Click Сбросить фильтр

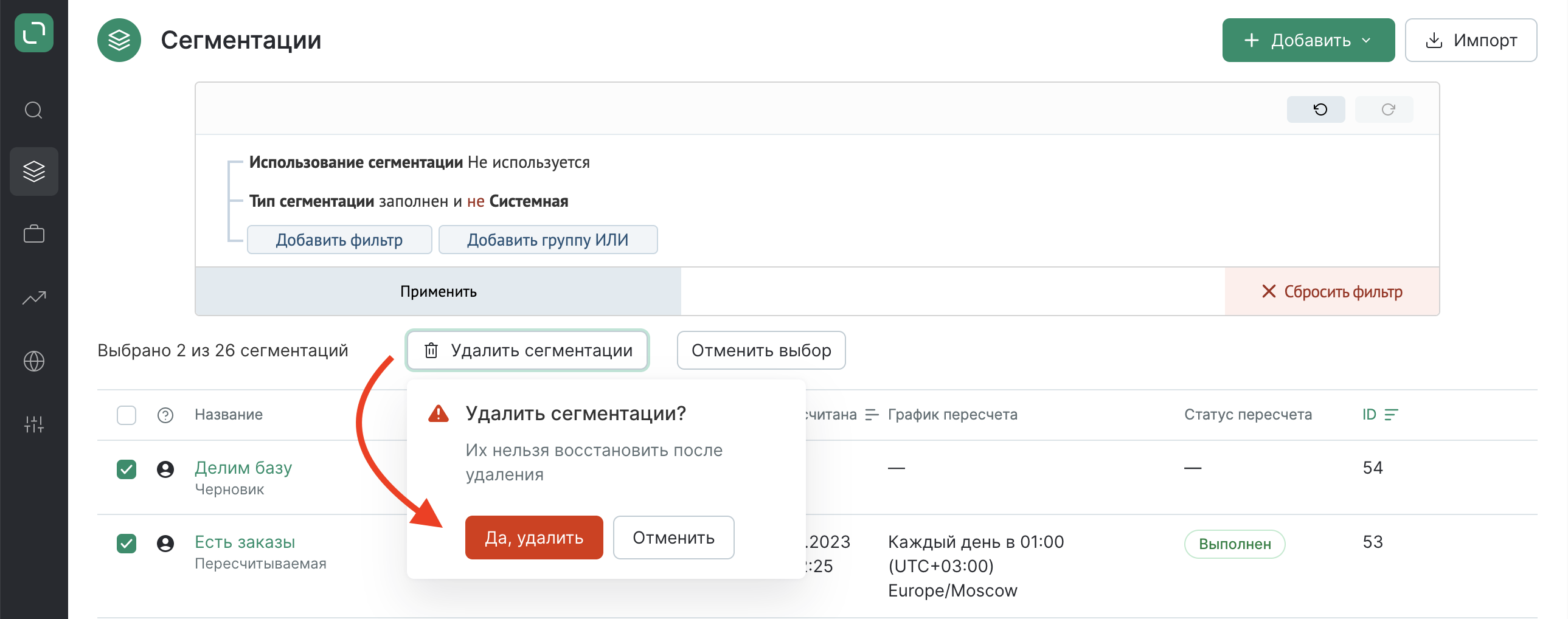[x=1332, y=291]
